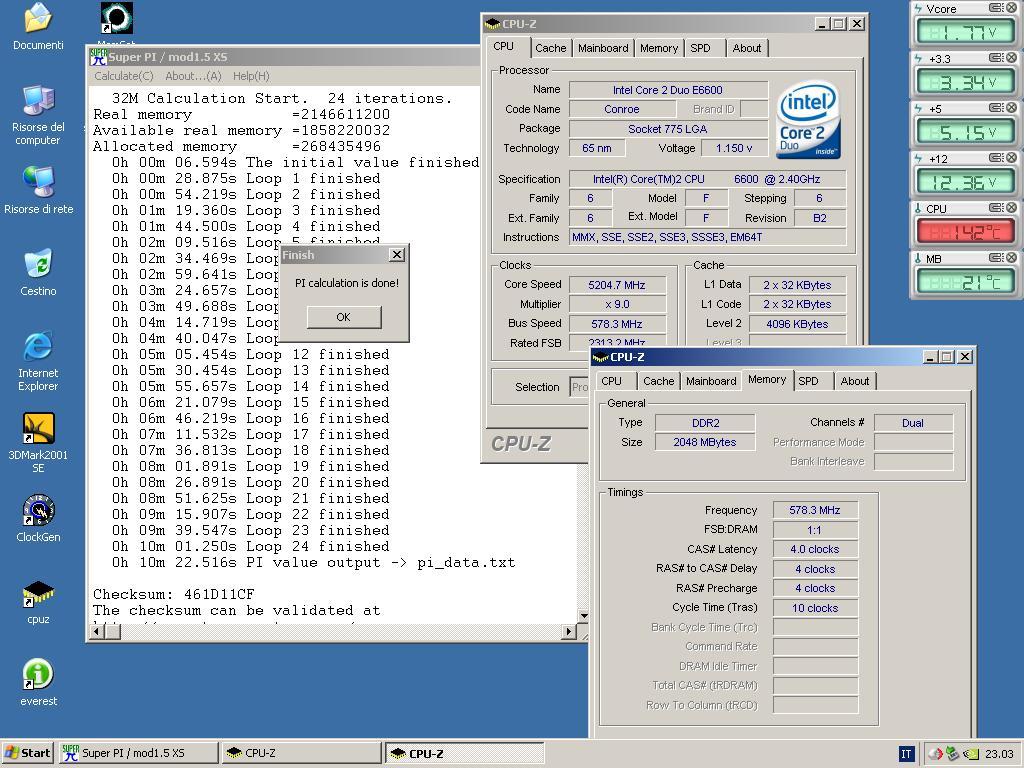Click the memory Size value '2048 MBytes'
Viewport: 1024px width, 768px height.
click(x=705, y=442)
